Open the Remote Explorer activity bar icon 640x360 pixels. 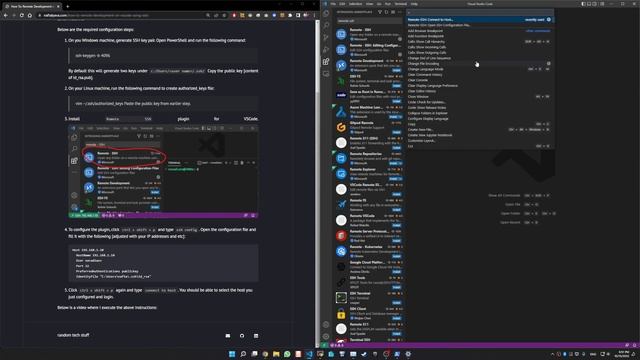[x=326, y=74]
